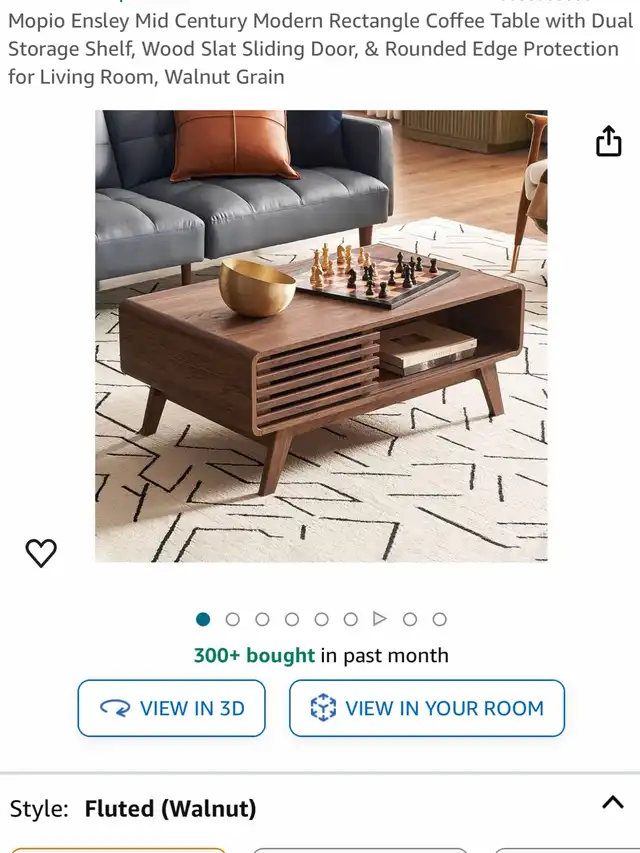This screenshot has height=853, width=640.
Task: Select the Fluted (Walnut) style label
Action: point(170,808)
